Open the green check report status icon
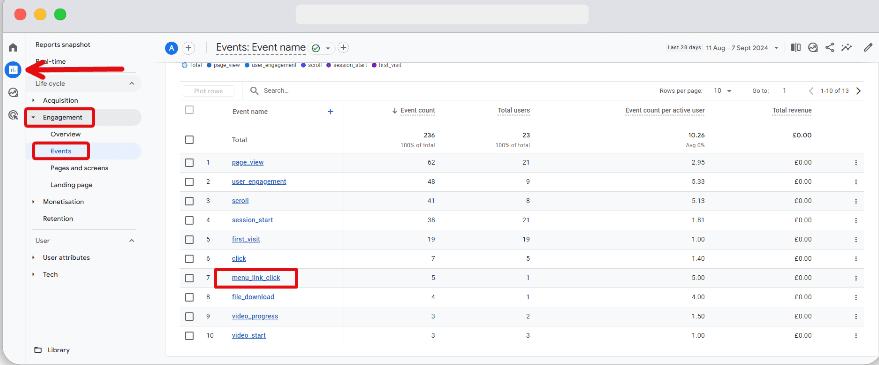The height and width of the screenshot is (365, 879). (316, 48)
